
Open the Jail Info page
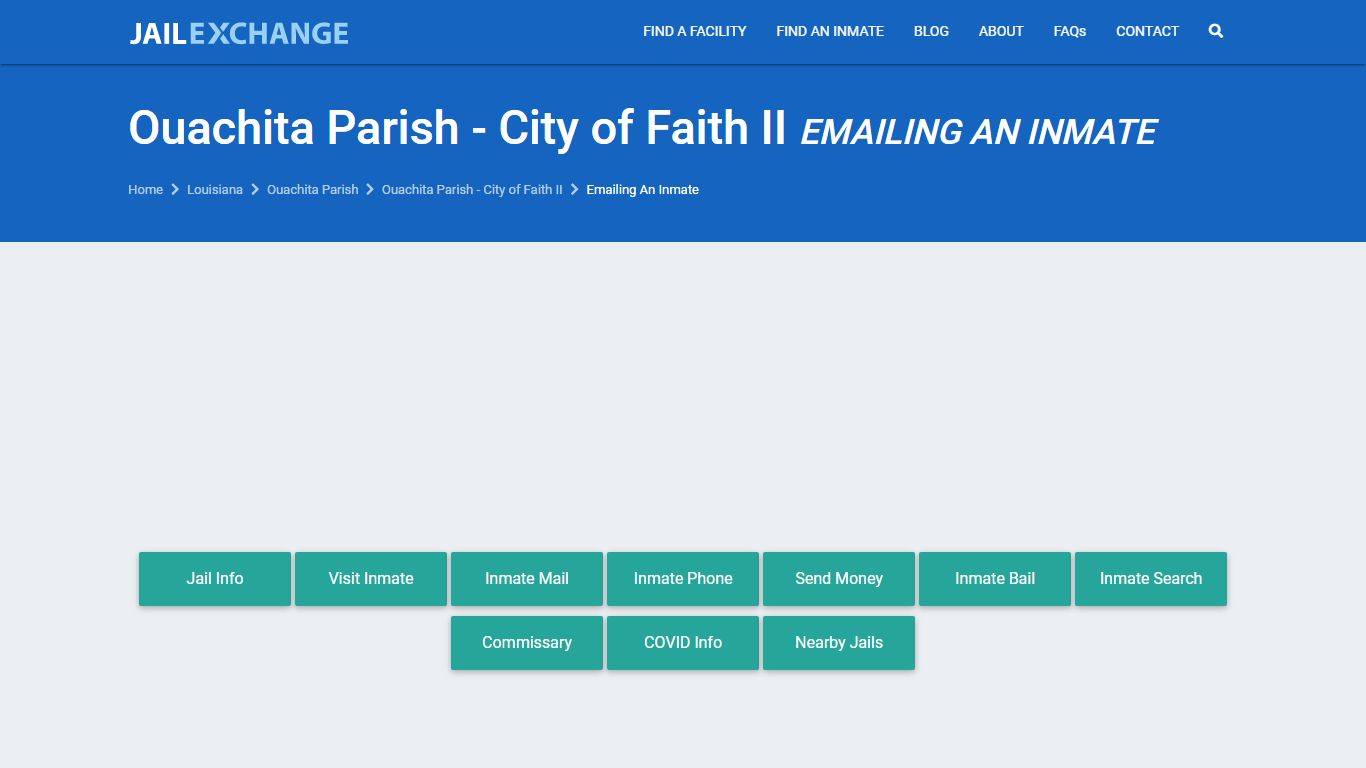[214, 578]
